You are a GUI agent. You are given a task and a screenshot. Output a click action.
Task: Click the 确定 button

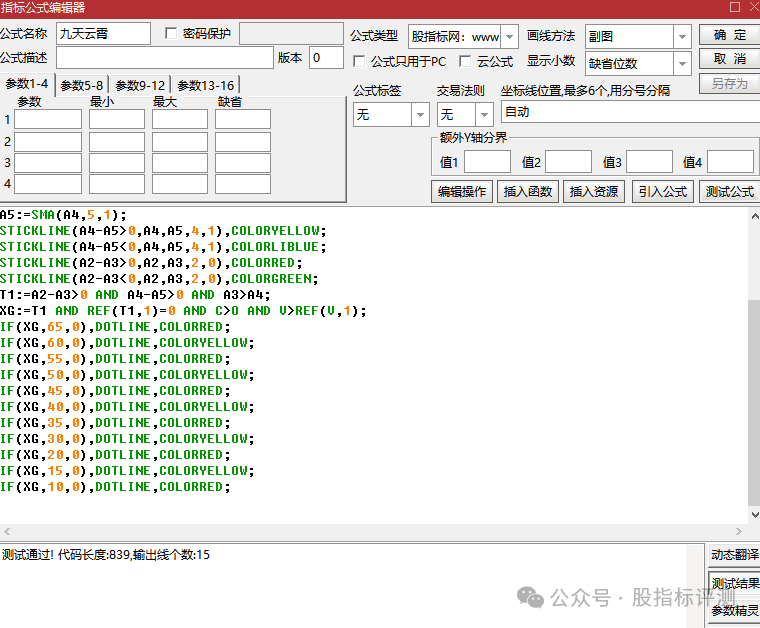[x=729, y=35]
